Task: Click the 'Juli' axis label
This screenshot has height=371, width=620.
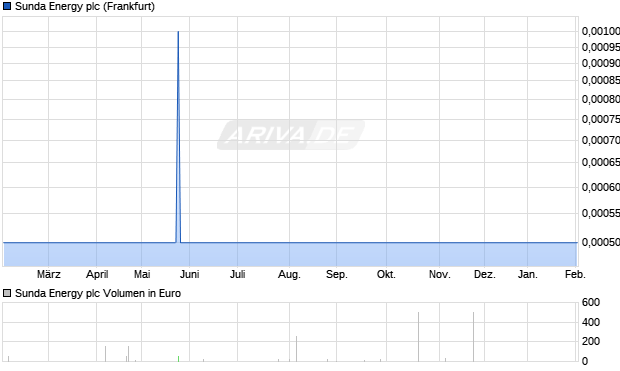Action: (238, 274)
